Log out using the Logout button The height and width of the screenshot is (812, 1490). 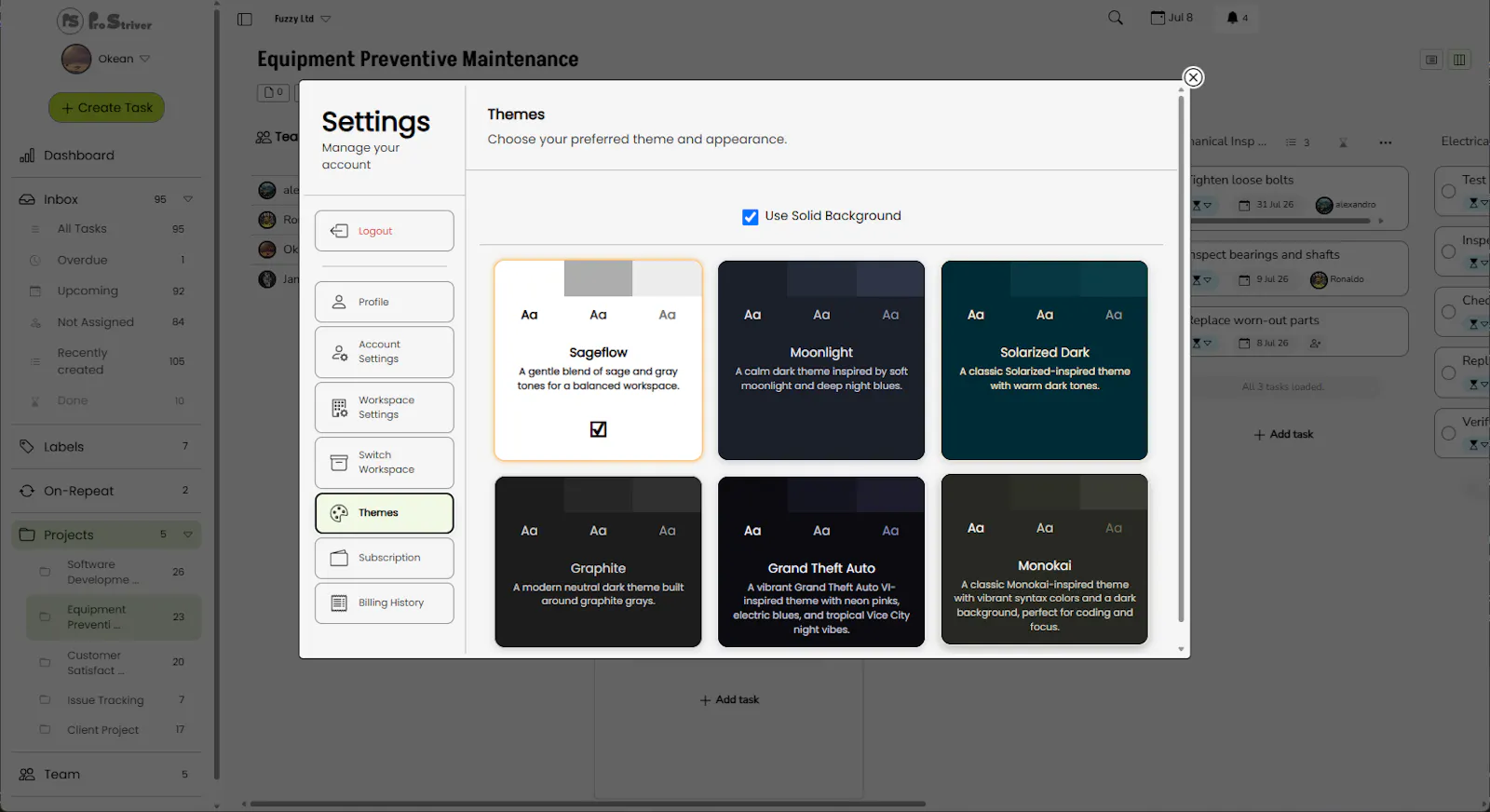tap(384, 231)
